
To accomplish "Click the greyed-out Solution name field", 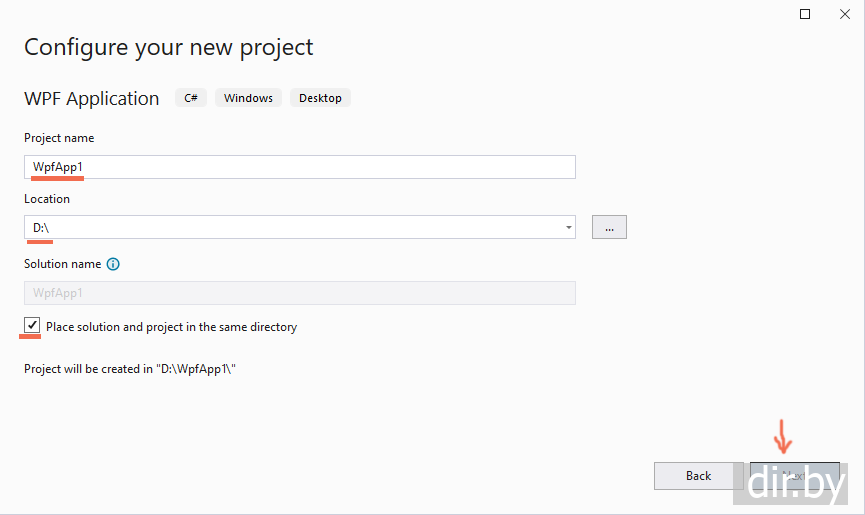I will tap(300, 293).
